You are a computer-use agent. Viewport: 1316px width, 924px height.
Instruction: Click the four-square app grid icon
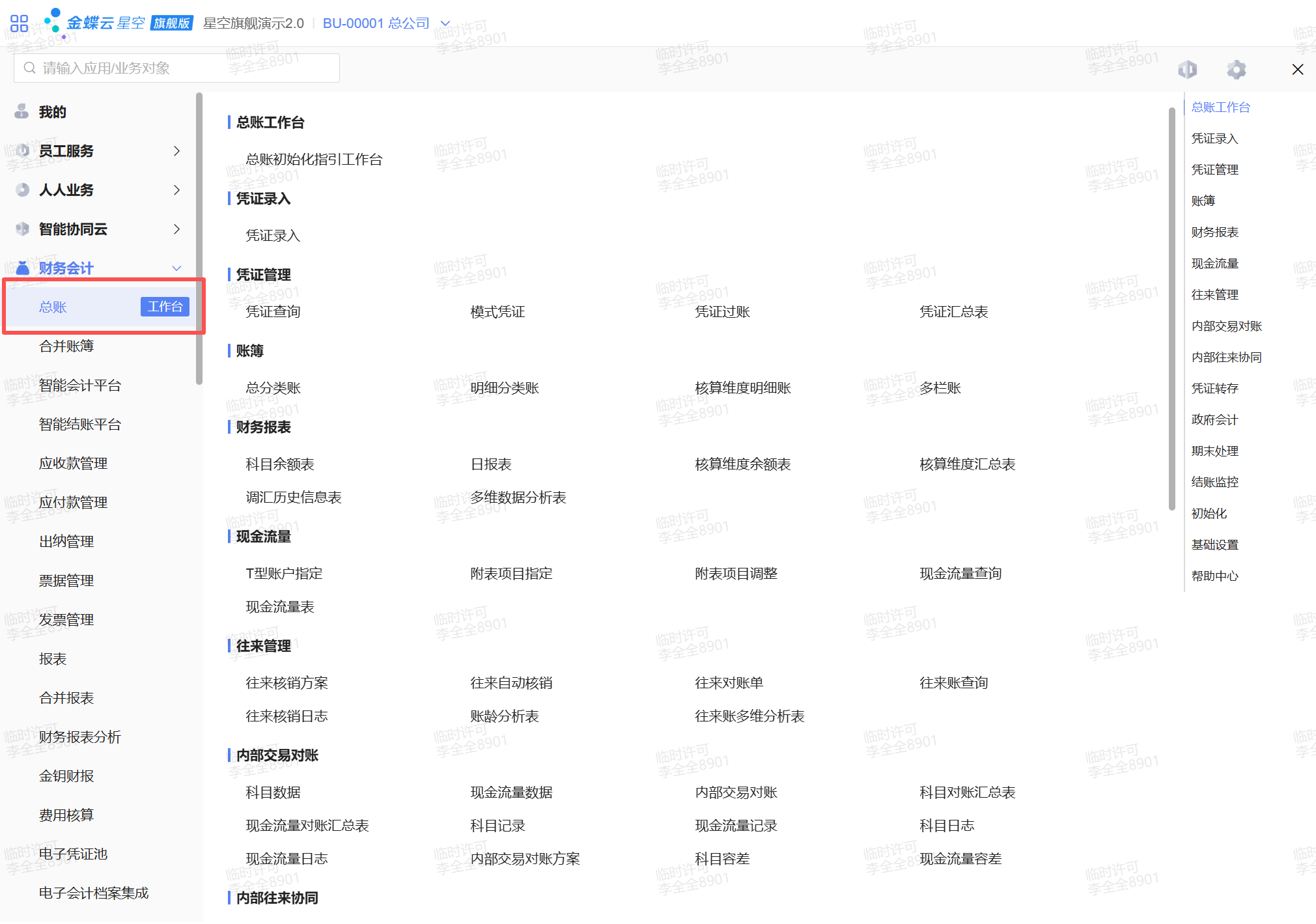20,23
